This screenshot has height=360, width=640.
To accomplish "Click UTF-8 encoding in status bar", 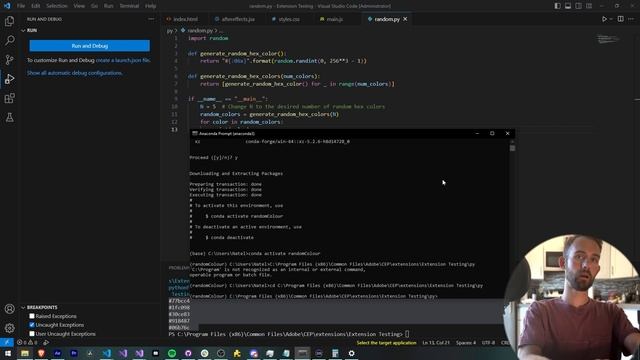I will 488,343.
